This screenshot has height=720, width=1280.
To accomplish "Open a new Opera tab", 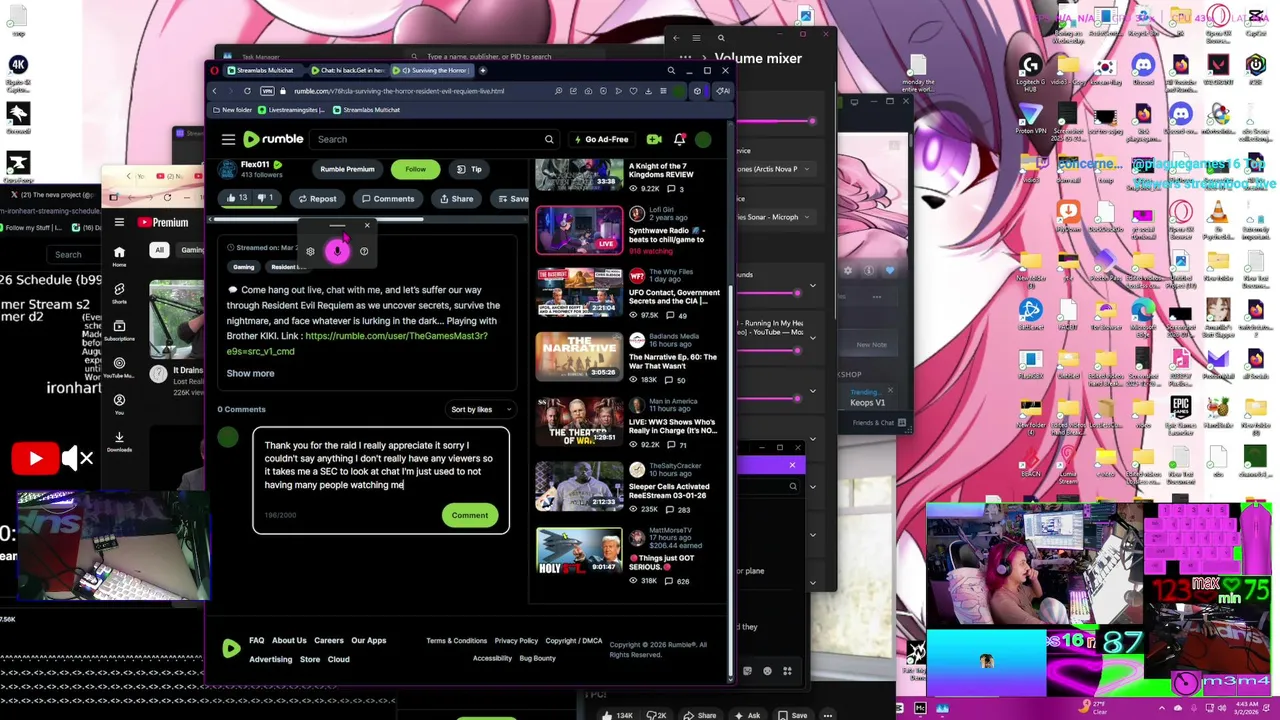I will tap(482, 71).
